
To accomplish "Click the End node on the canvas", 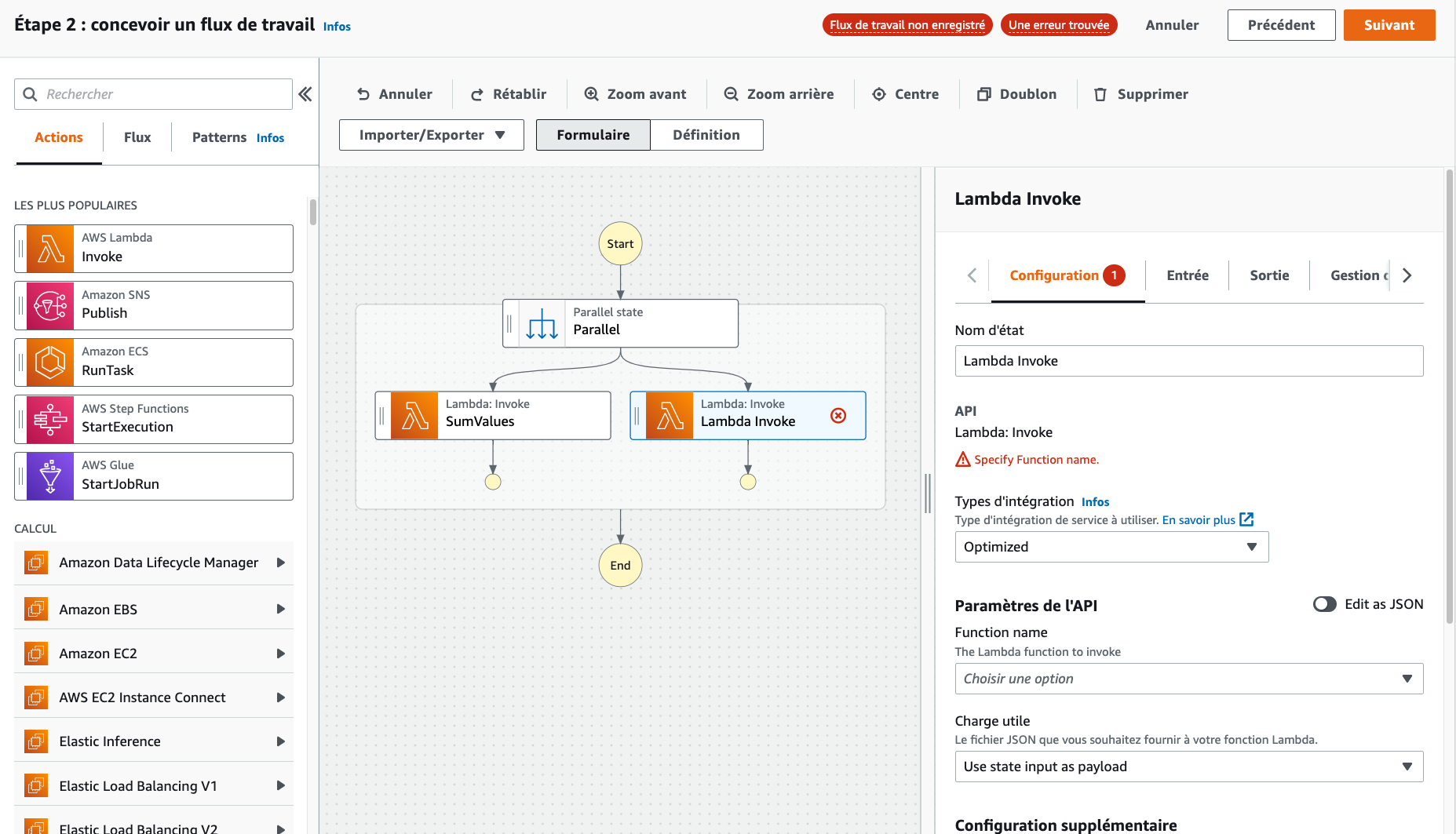I will click(620, 566).
